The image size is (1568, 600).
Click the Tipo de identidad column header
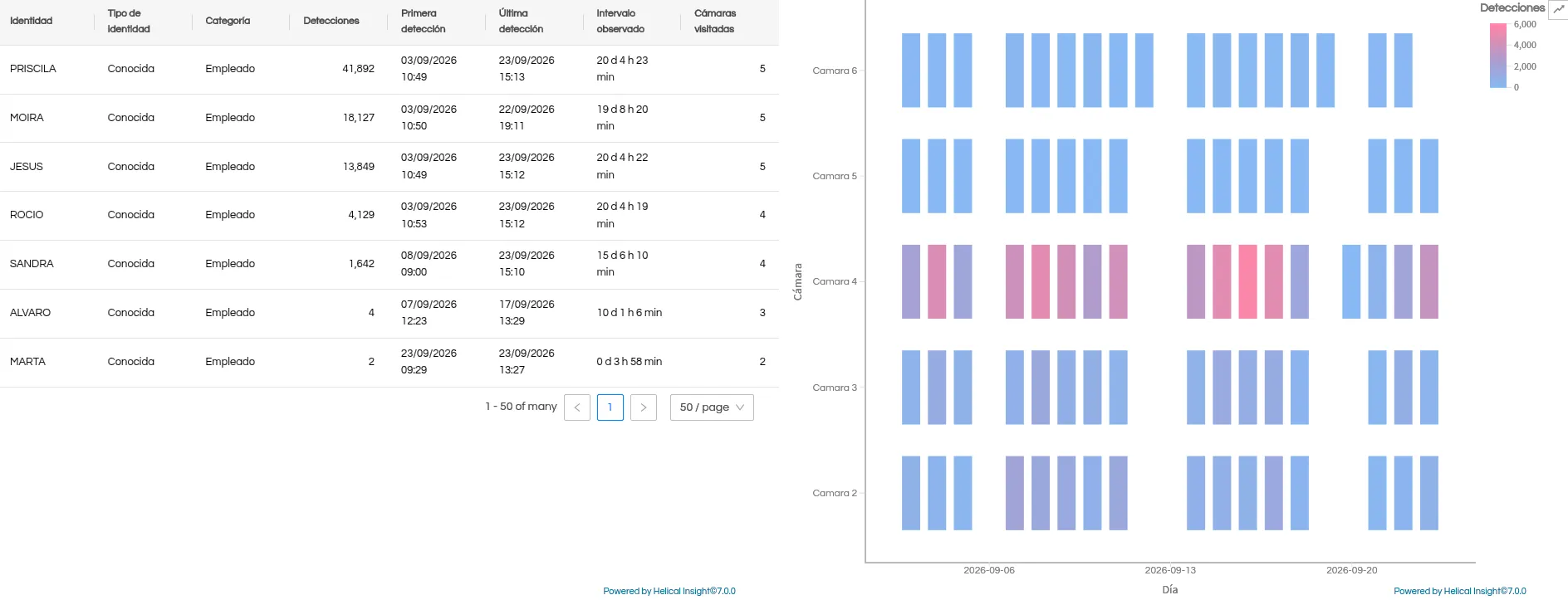click(x=129, y=21)
